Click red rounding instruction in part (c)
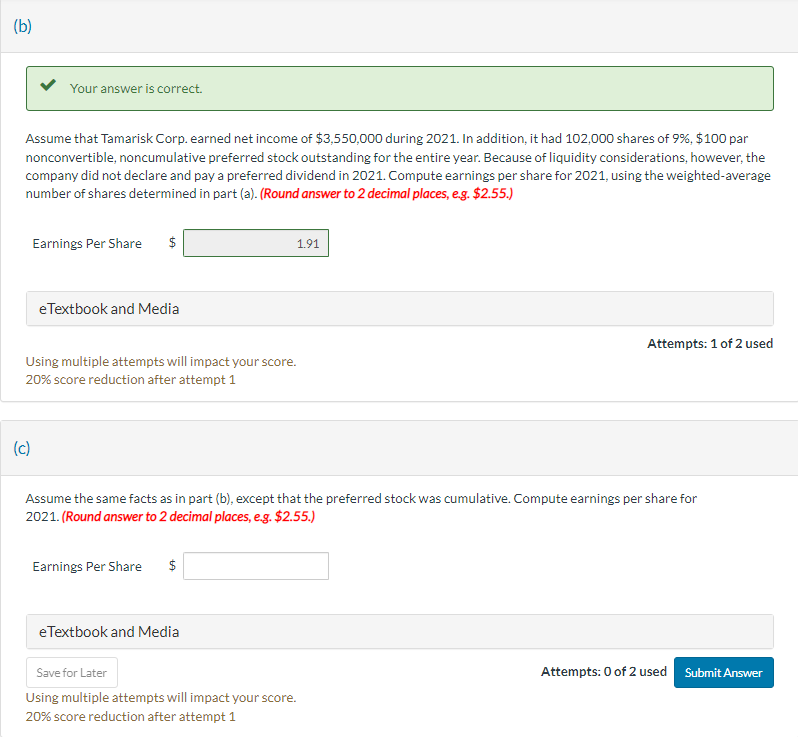Screen dimensions: 798x737 188,517
